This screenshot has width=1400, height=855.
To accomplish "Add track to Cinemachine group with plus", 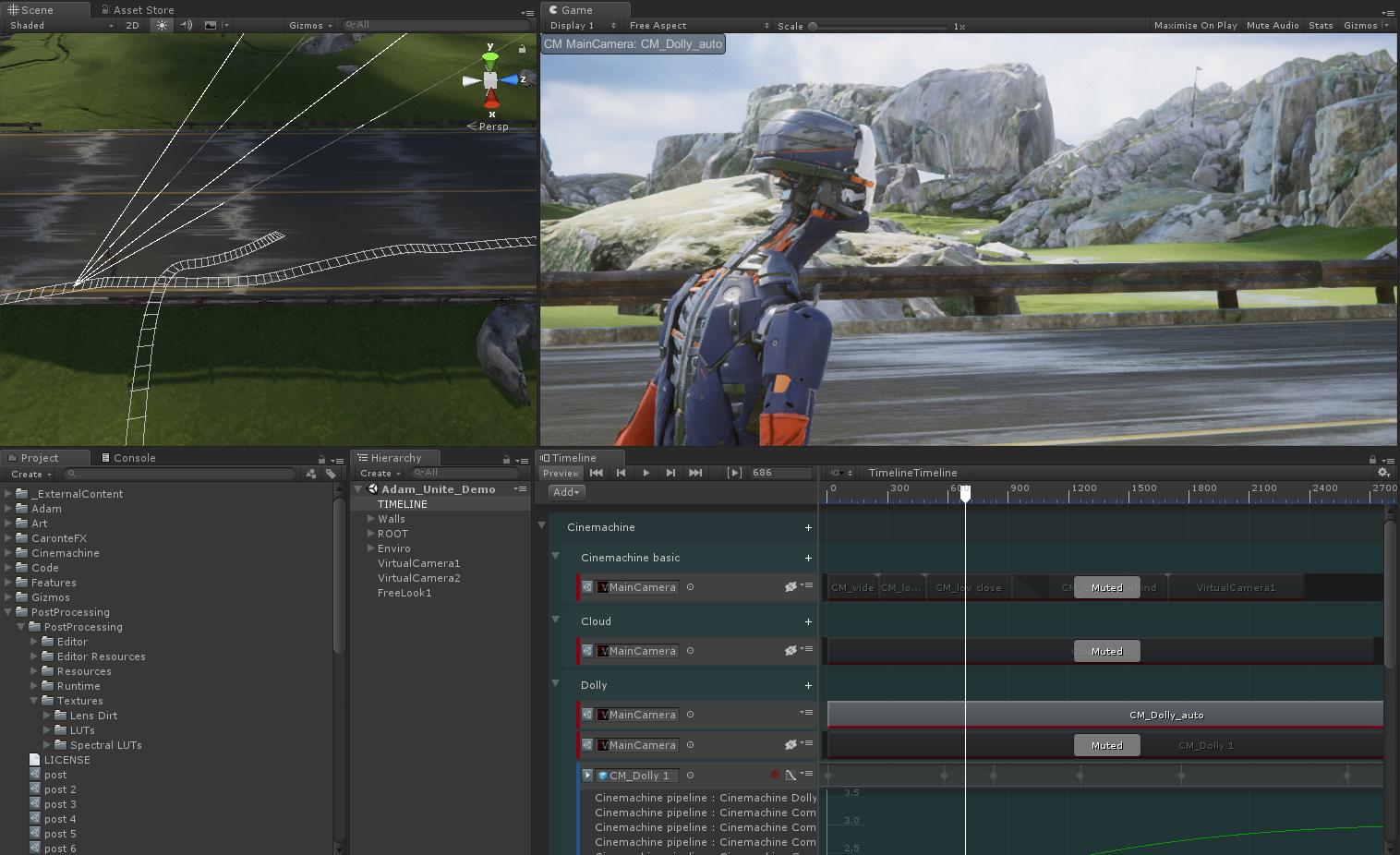I will (808, 527).
